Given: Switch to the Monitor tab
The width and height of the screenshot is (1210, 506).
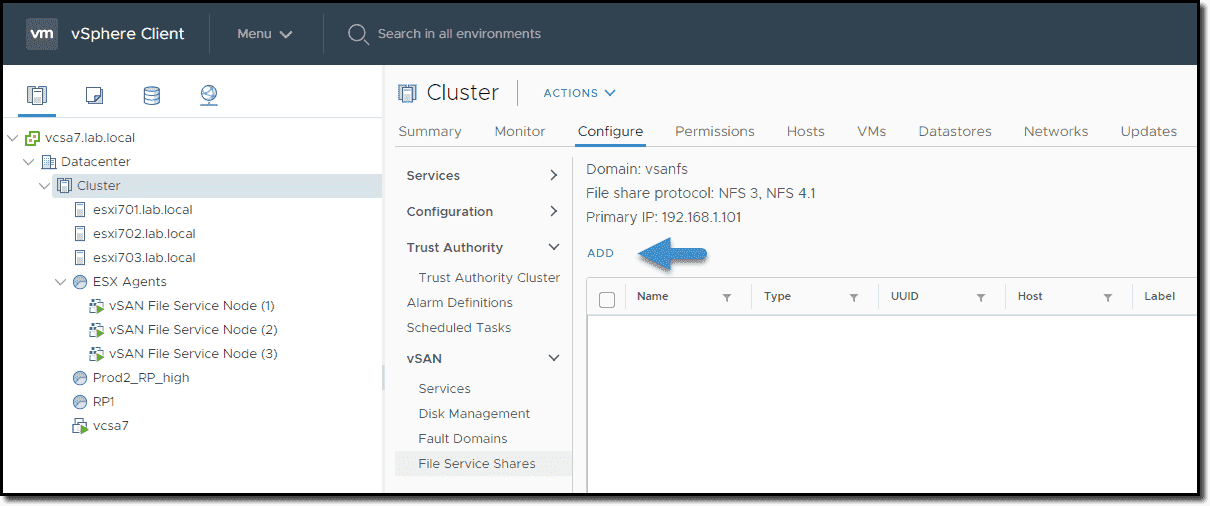Looking at the screenshot, I should pos(520,131).
